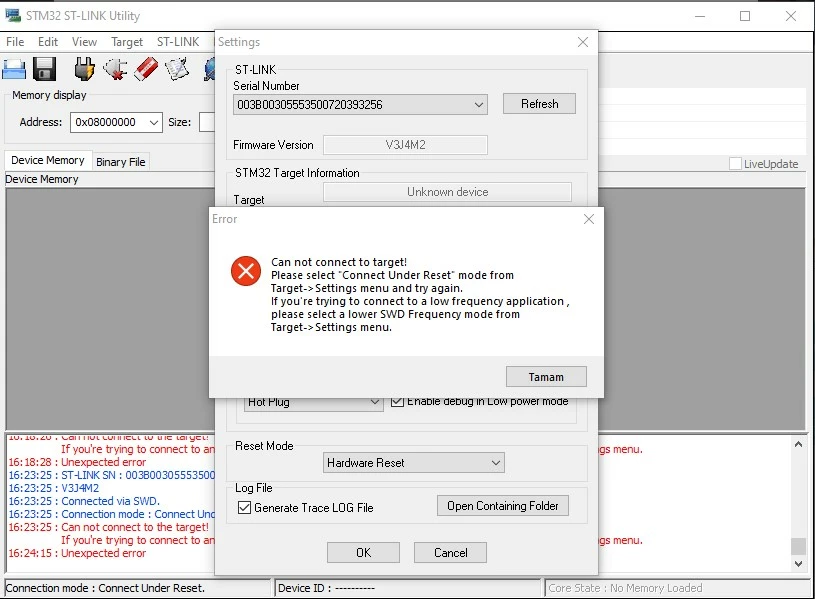Image resolution: width=815 pixels, height=599 pixels.
Task: Open the Edit menu
Action: tap(48, 42)
